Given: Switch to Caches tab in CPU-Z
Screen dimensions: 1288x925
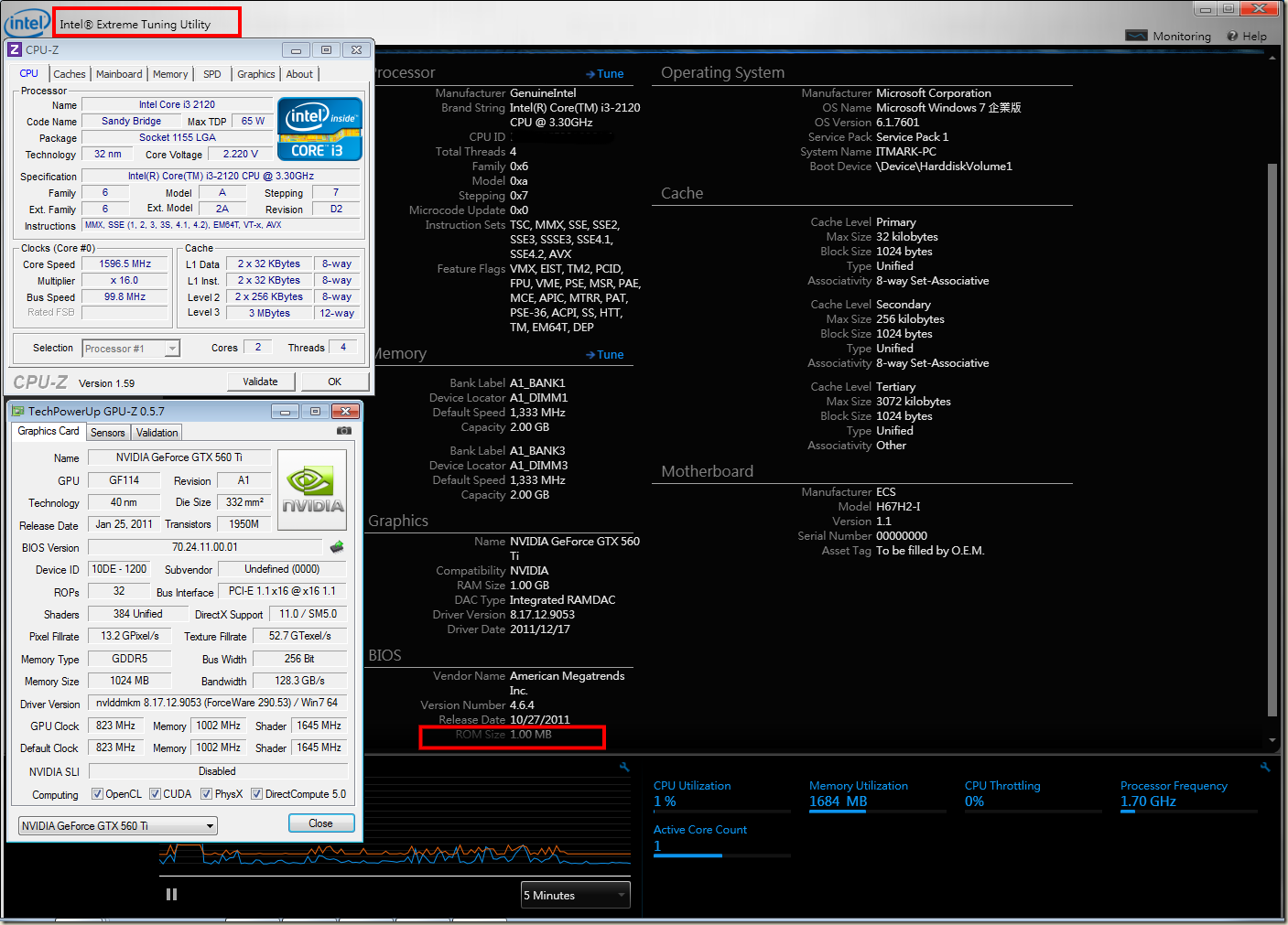Looking at the screenshot, I should click(x=70, y=74).
